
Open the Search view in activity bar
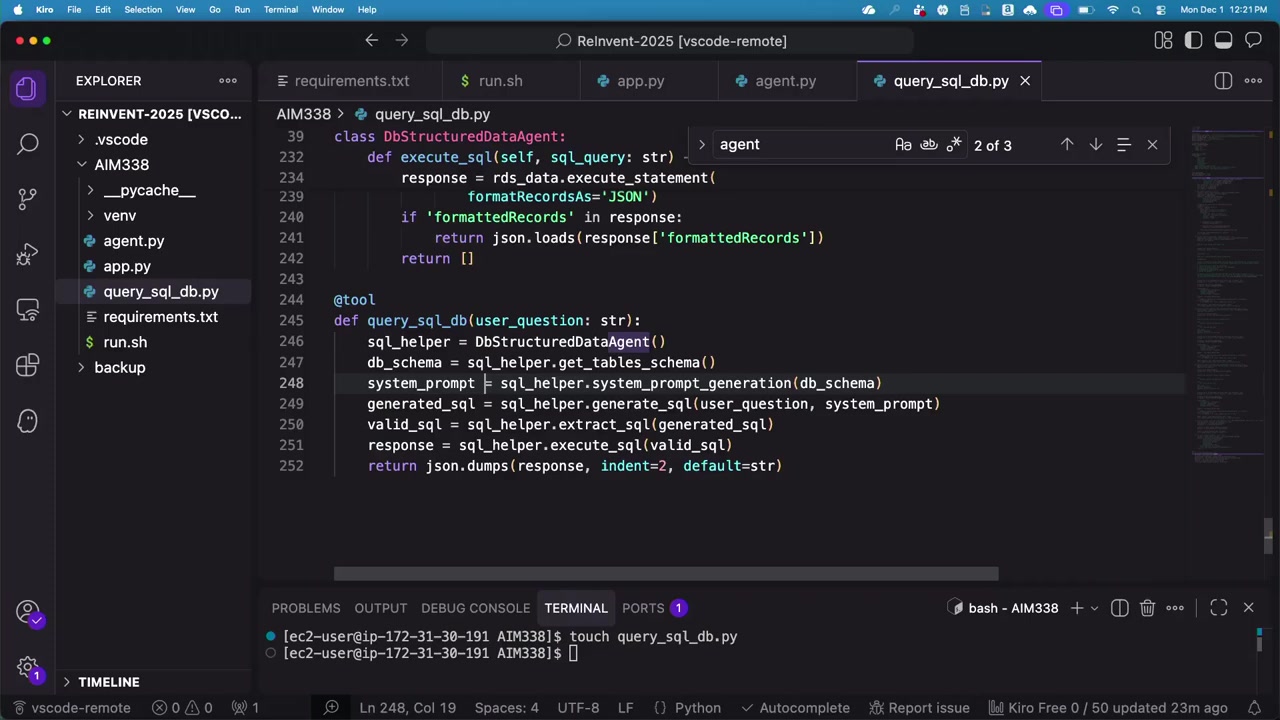(x=27, y=144)
